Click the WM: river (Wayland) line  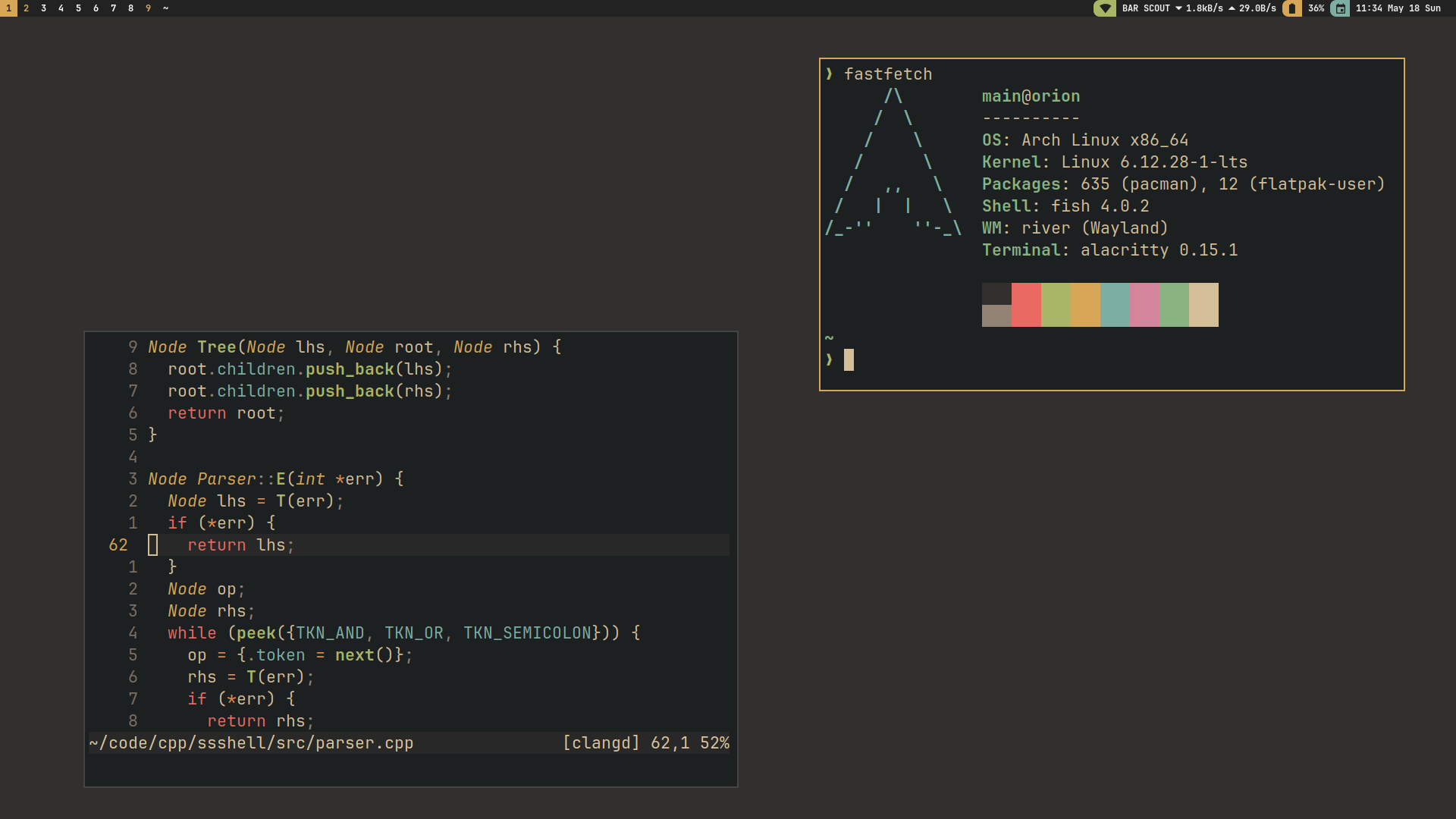click(x=1075, y=228)
